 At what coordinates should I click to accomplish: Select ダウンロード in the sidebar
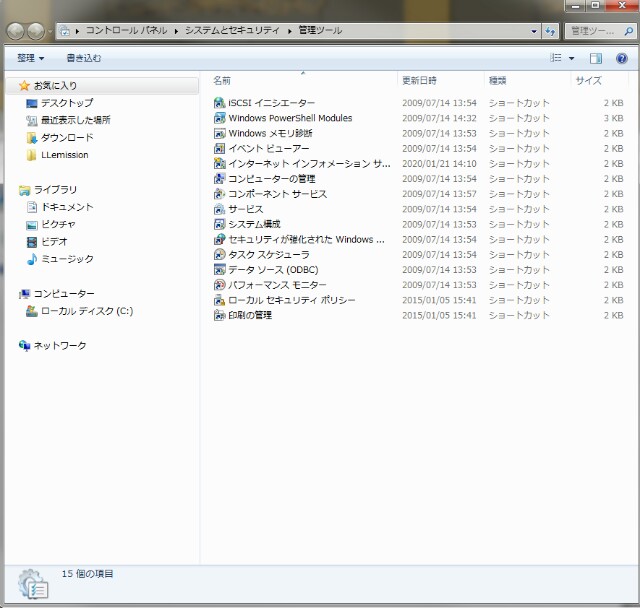click(x=67, y=138)
